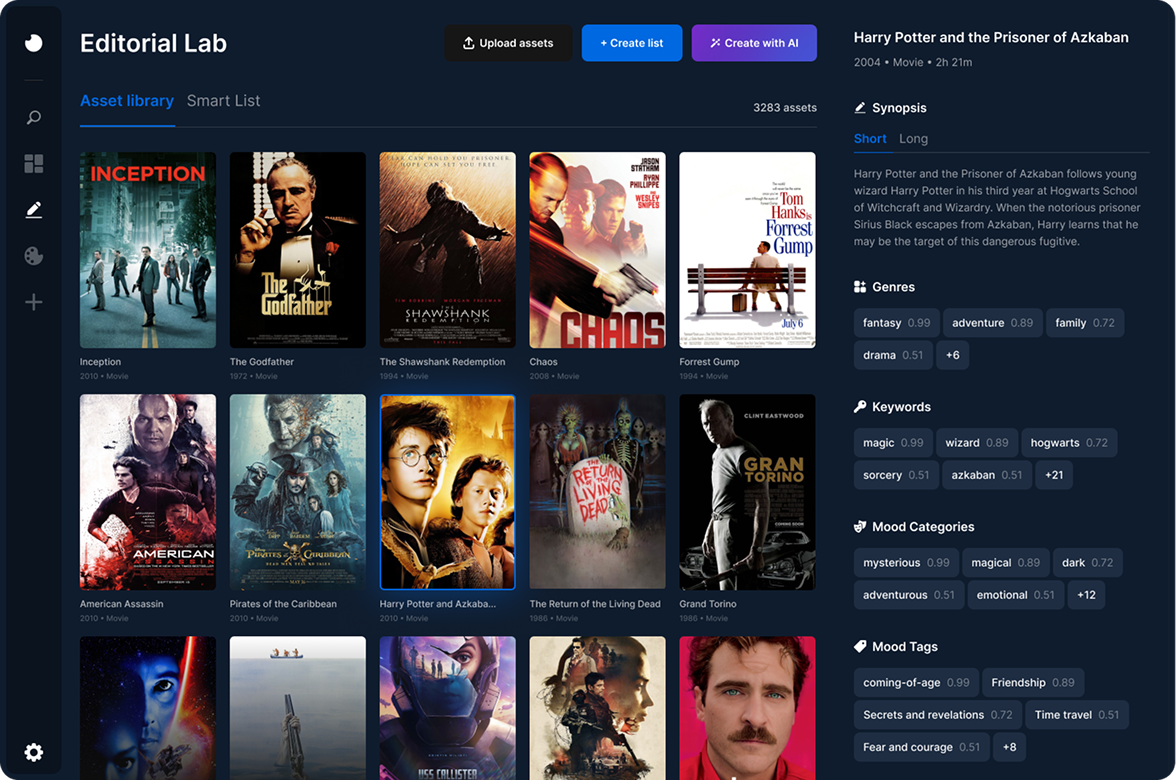
Task: Click the Pirates of the Caribbean title text
Action: point(283,604)
